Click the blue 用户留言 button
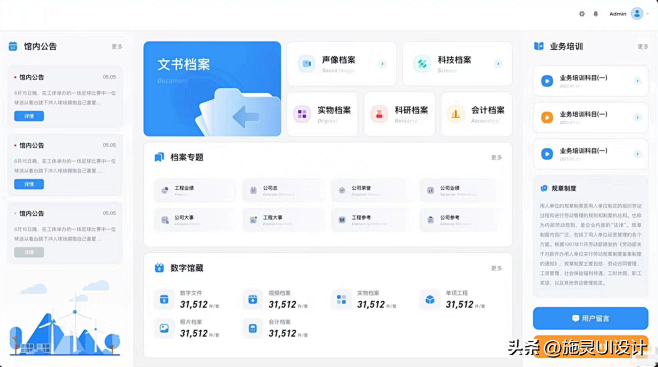Screen dimensions: 658x367 pos(590,318)
